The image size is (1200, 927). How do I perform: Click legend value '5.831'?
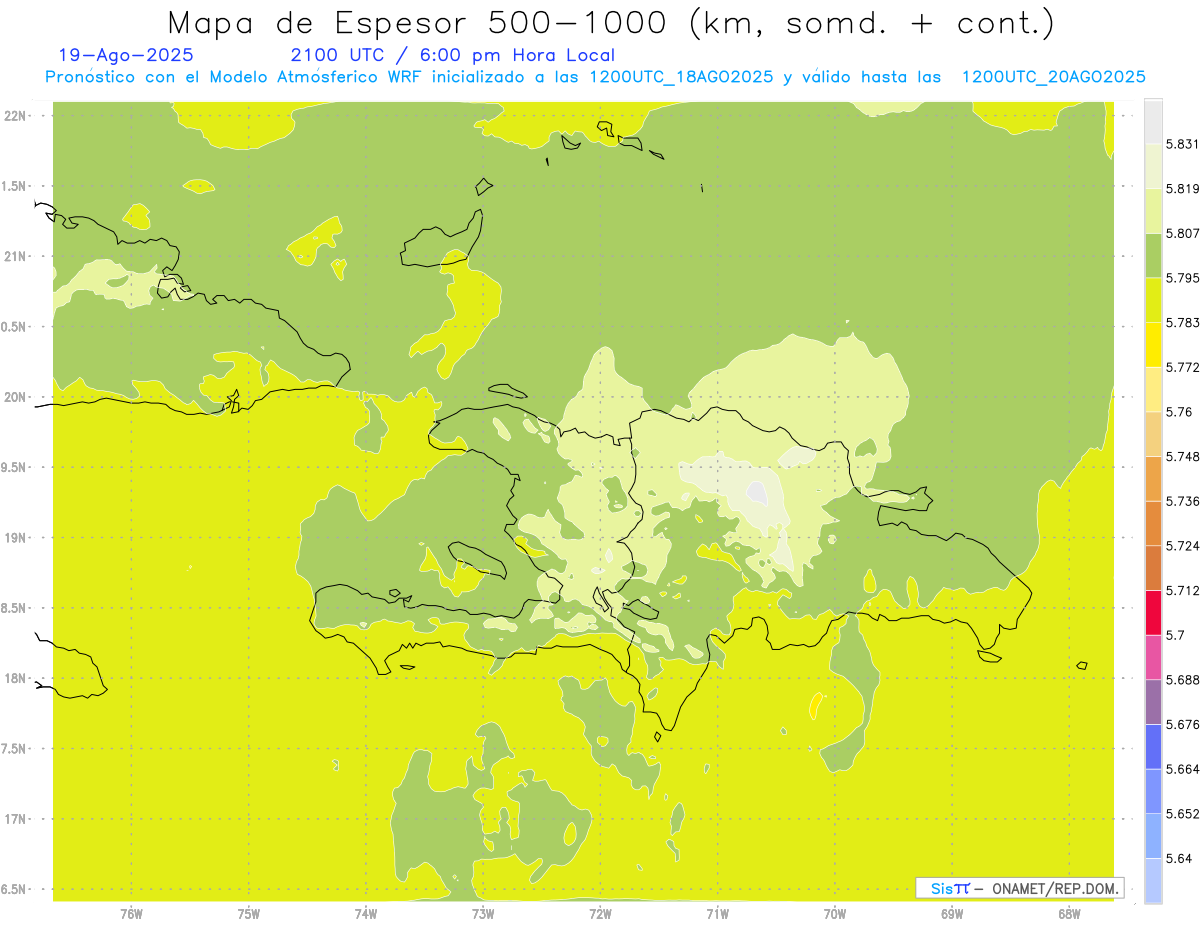pos(1182,144)
